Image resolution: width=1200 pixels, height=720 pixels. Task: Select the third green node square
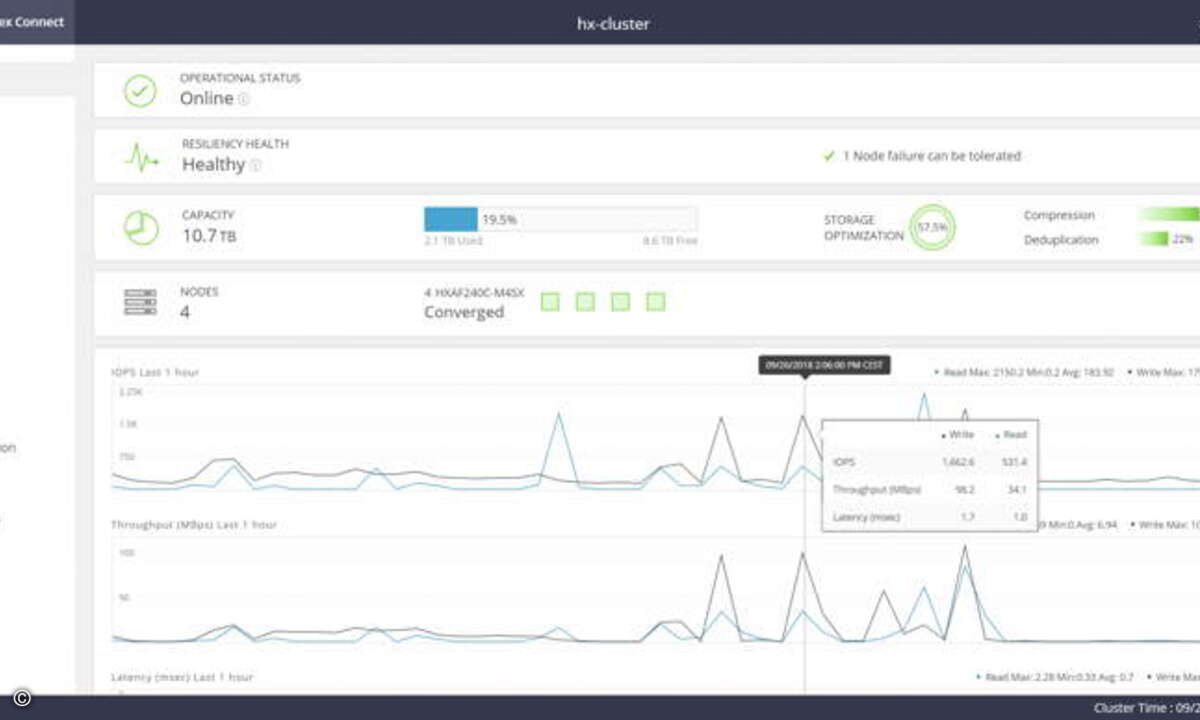(620, 302)
